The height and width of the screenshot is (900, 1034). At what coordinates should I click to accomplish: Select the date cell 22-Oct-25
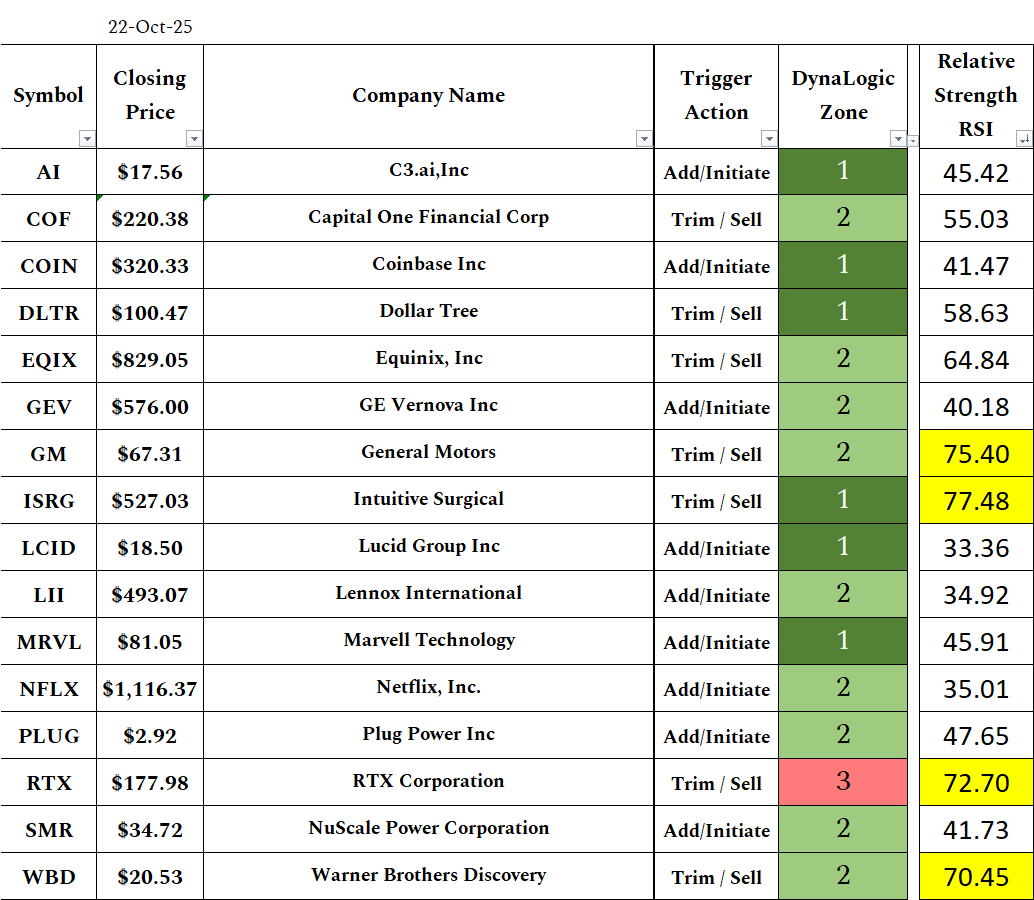click(150, 27)
